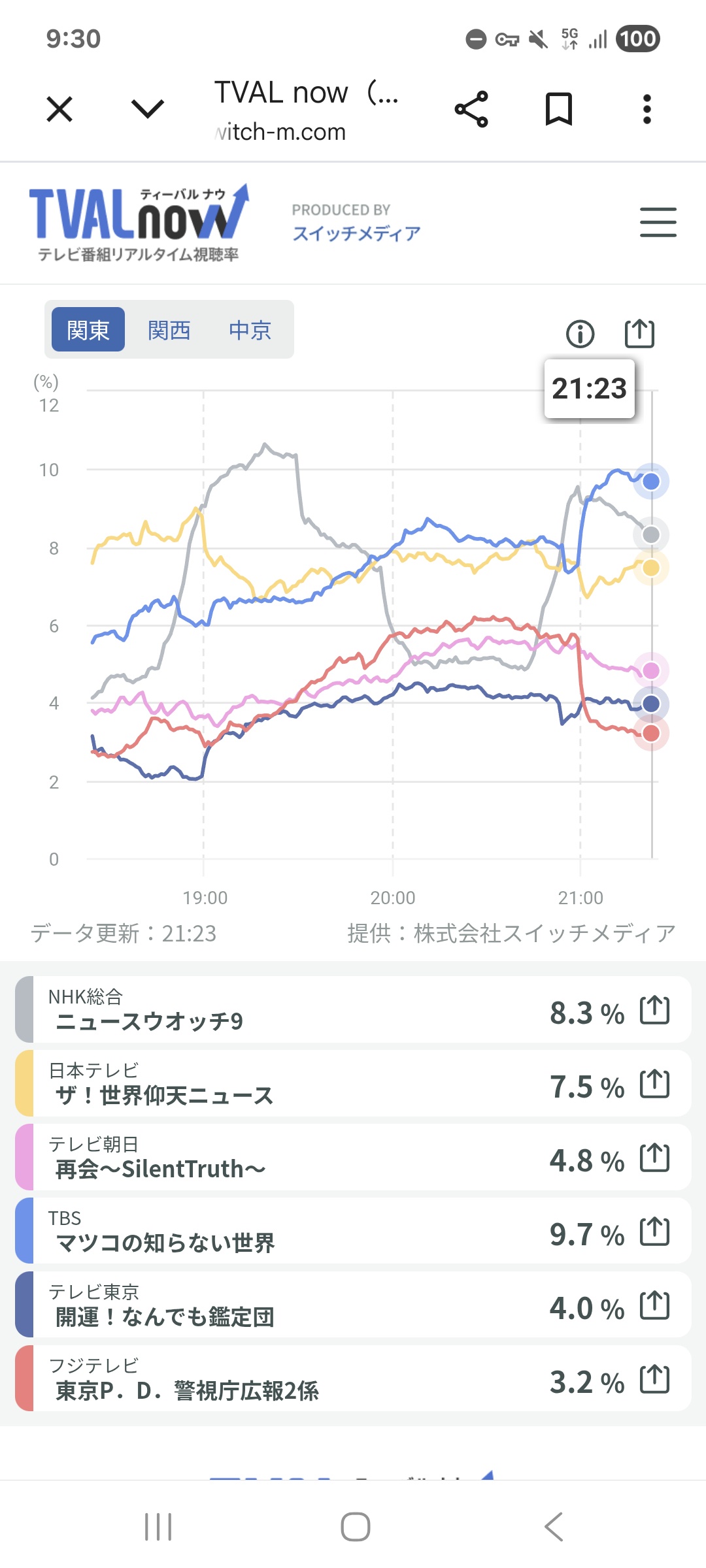
Task: Share フジテレビ 3.2% rating row
Action: [654, 1380]
